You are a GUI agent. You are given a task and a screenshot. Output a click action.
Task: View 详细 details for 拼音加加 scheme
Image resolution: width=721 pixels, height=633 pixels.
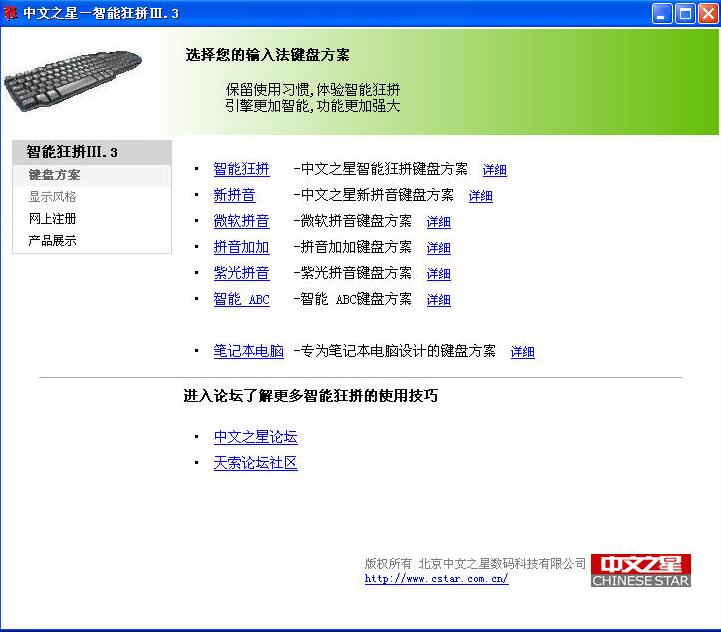(439, 248)
